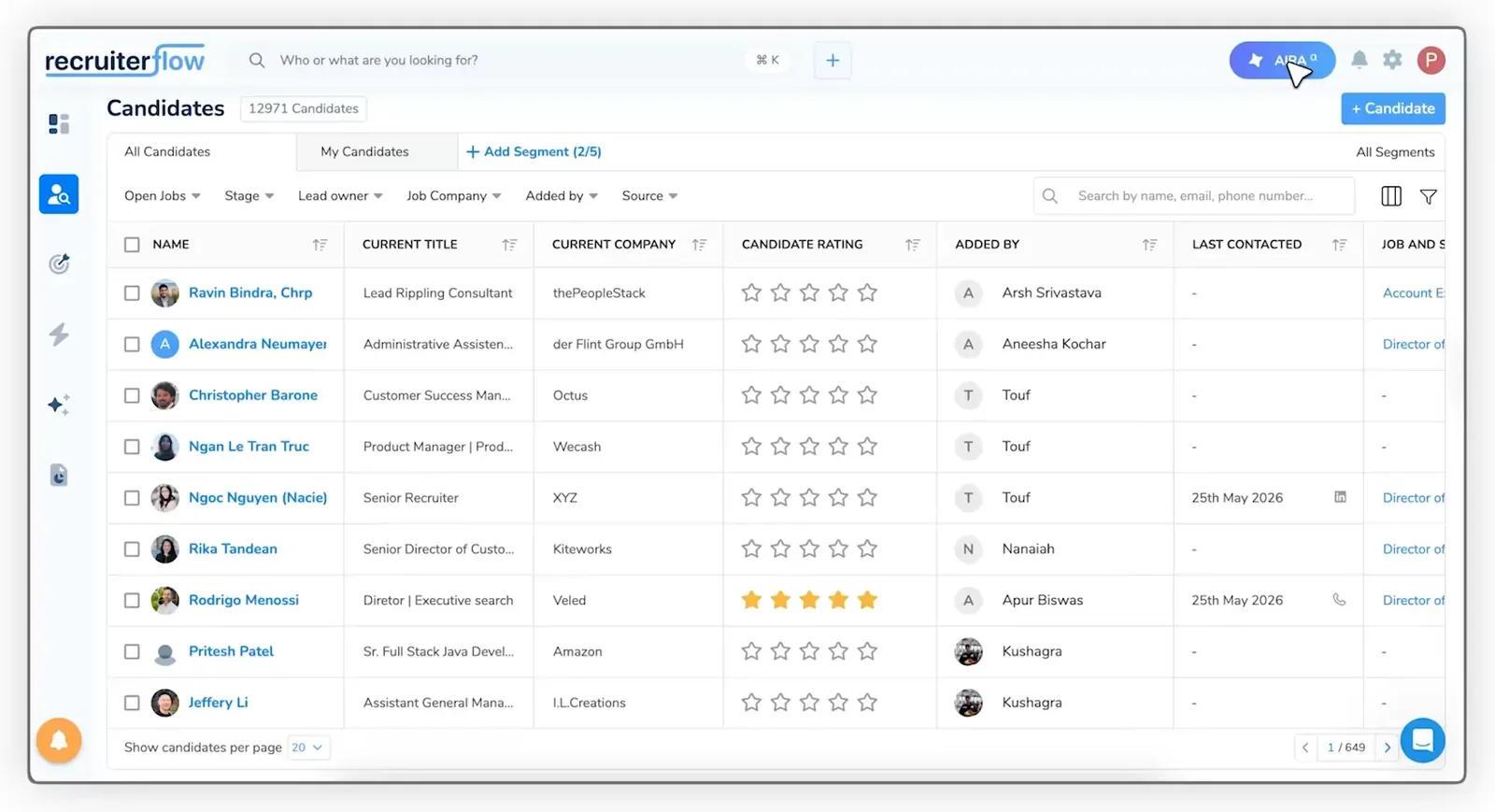Set fifth star rating for Ngoc Nguyen
The width and height of the screenshot is (1495, 812).
pos(868,498)
